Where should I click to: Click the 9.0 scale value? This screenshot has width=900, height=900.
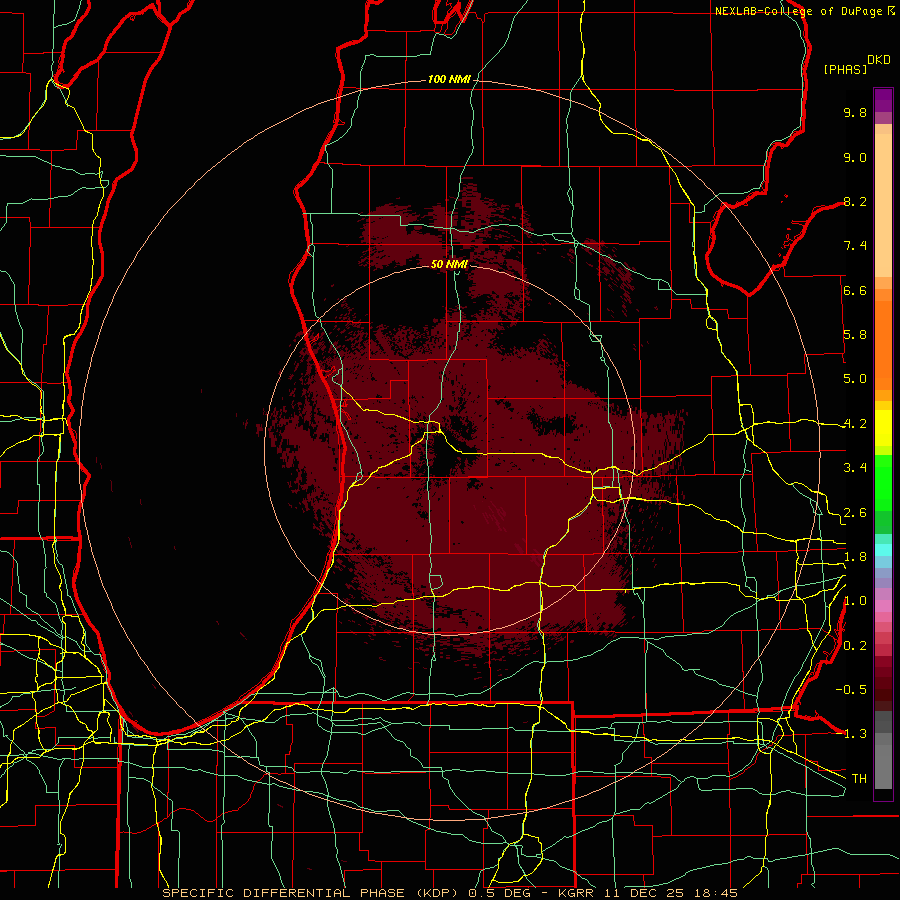click(x=855, y=158)
